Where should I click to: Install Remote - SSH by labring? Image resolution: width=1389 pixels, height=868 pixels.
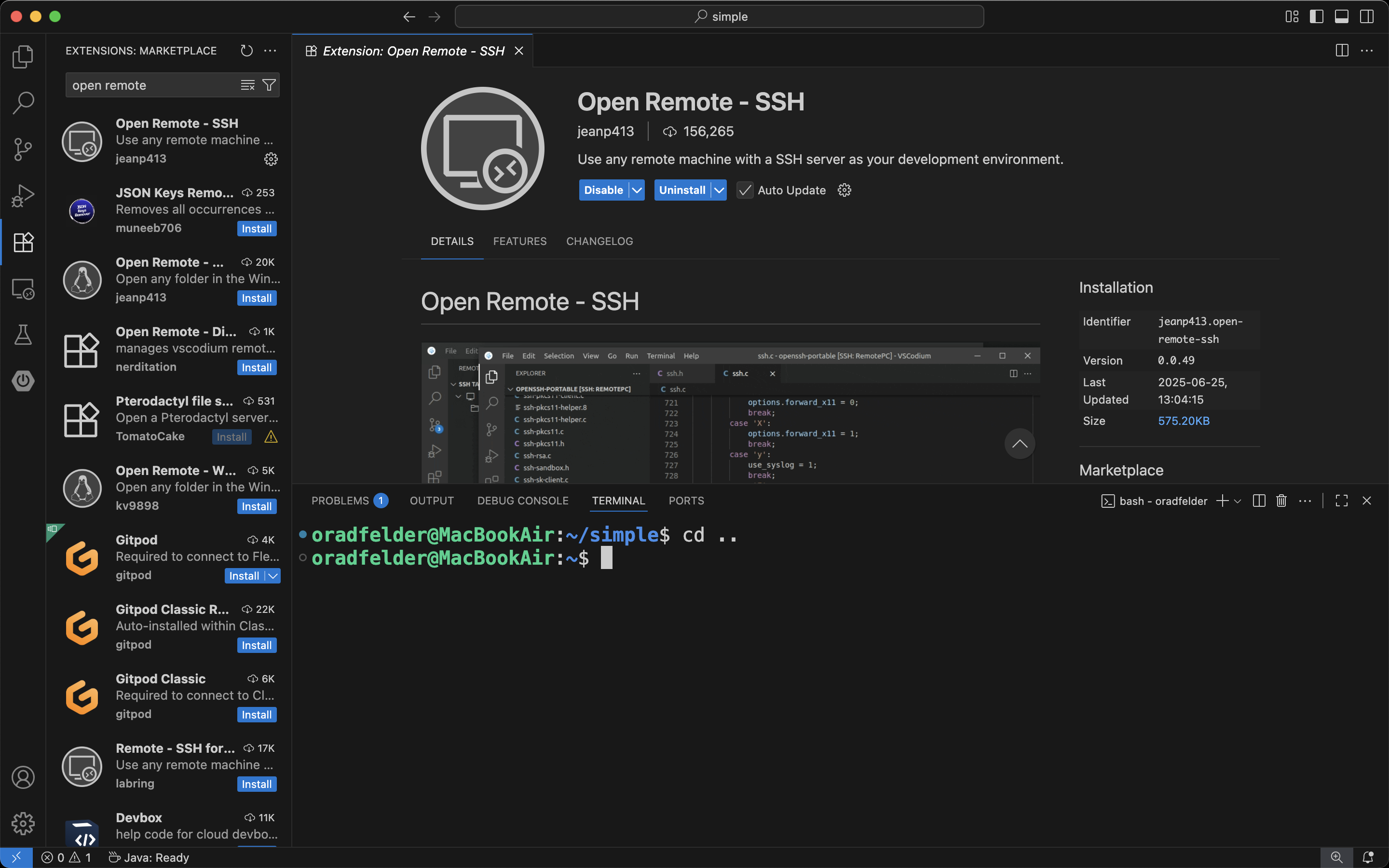point(257,784)
